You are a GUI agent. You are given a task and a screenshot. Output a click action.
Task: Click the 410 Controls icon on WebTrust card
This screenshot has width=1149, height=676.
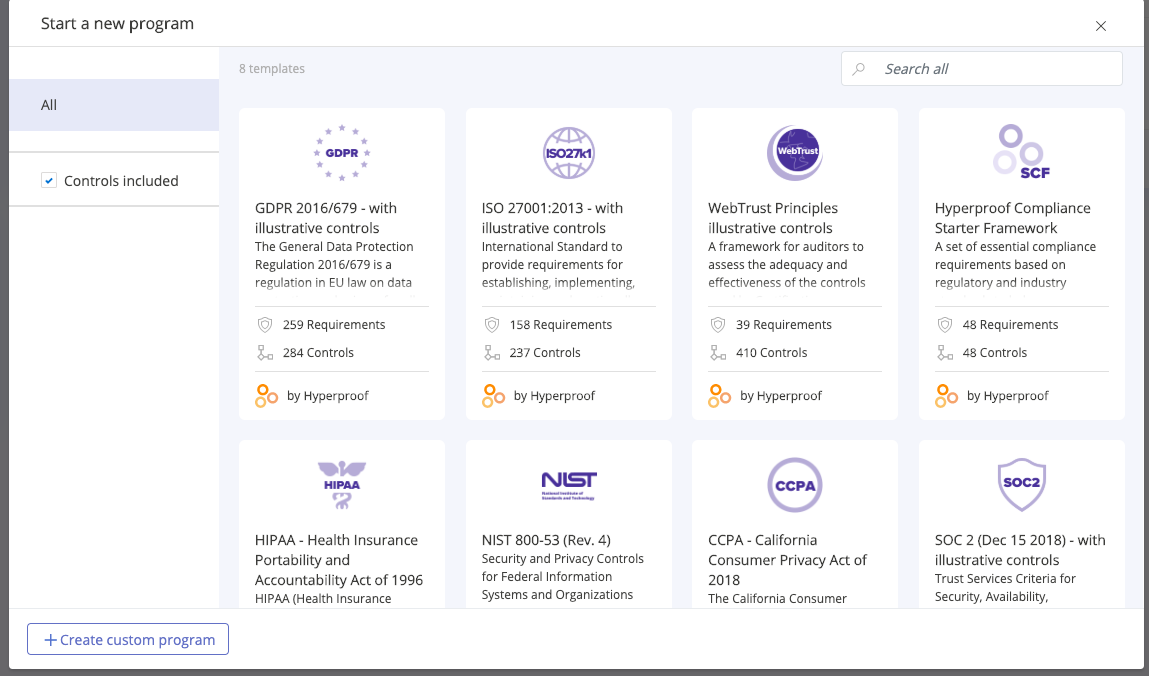[x=718, y=353]
